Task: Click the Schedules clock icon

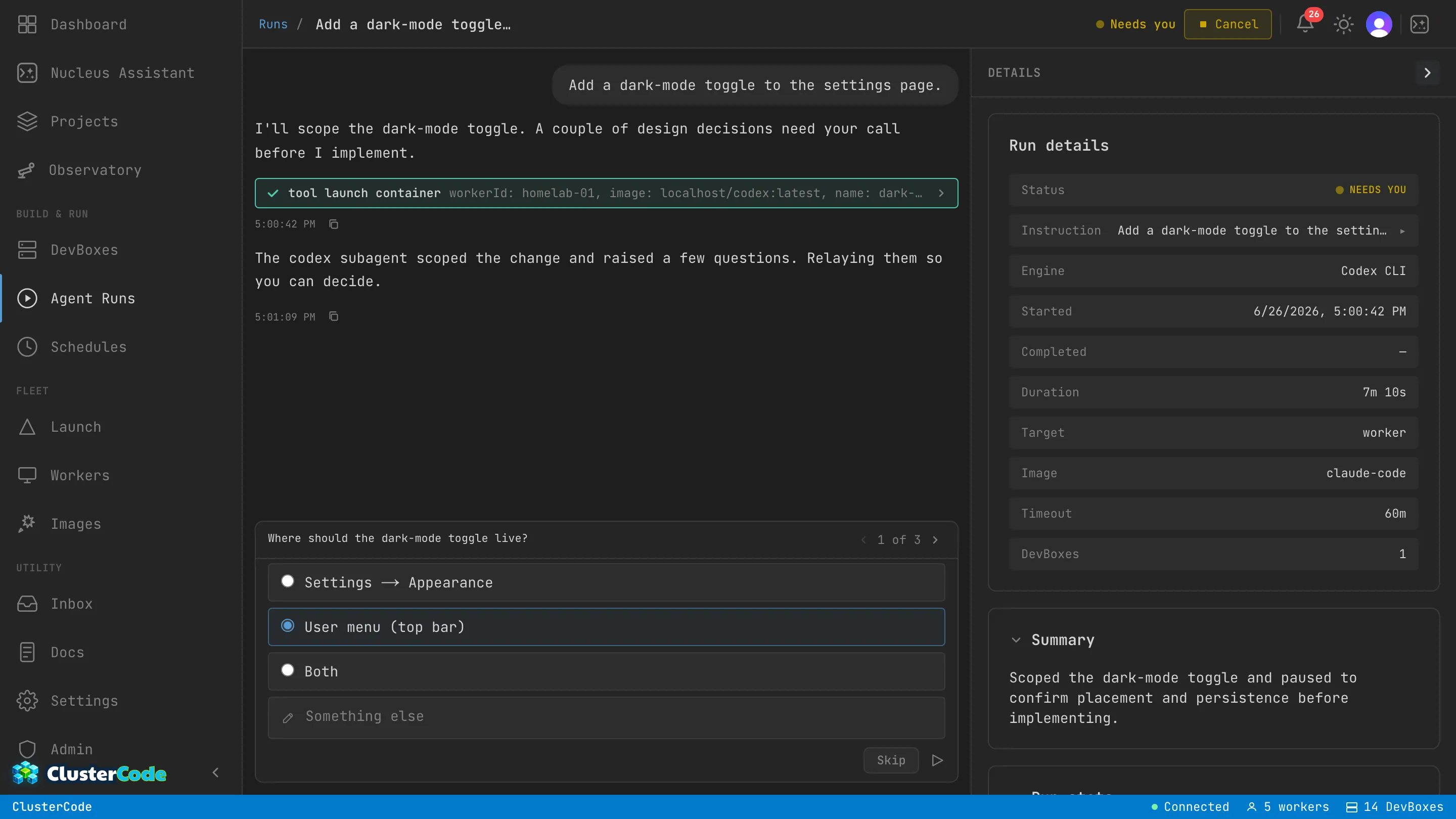Action: tap(27, 347)
